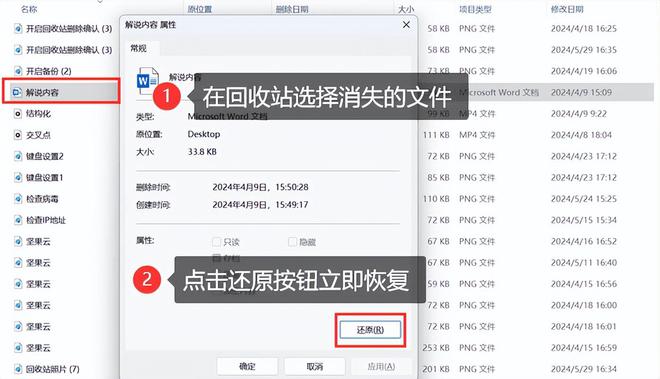
Task: Click 坚果云 icon in the 2024/4/15 16:56 row
Action: coord(18,284)
